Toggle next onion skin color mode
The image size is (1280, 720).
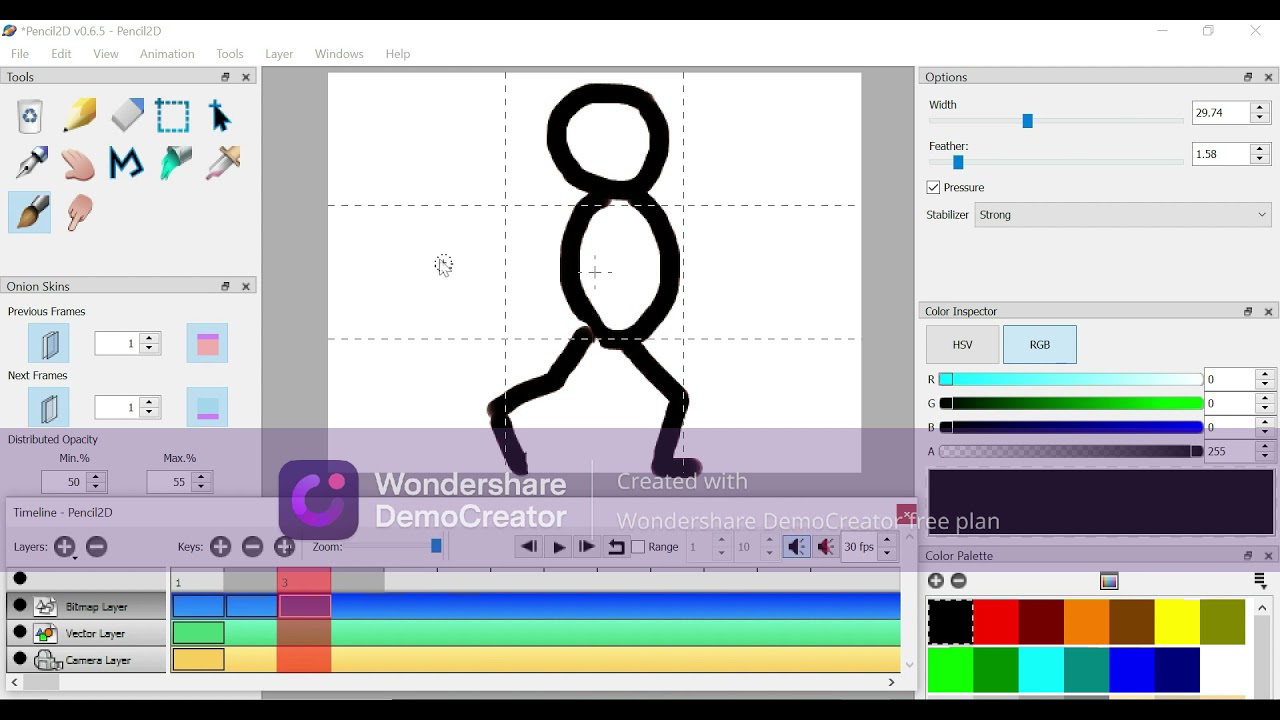click(207, 408)
